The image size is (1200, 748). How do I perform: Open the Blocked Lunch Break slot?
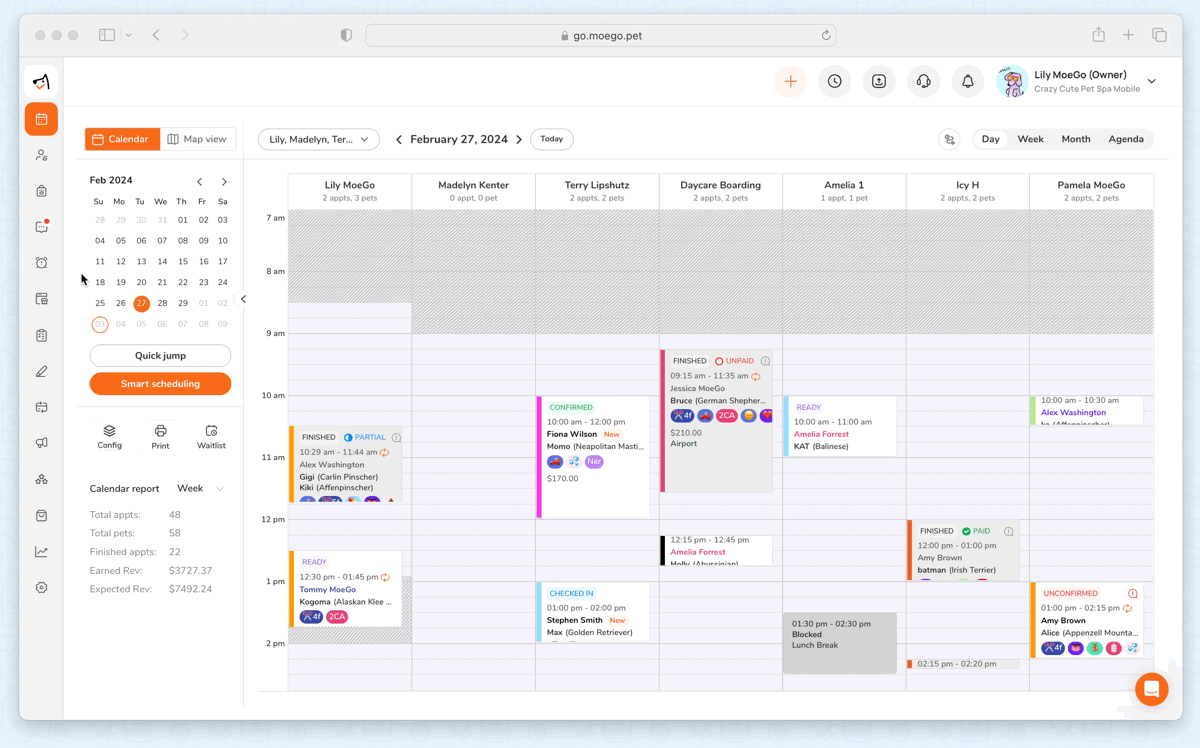click(840, 643)
